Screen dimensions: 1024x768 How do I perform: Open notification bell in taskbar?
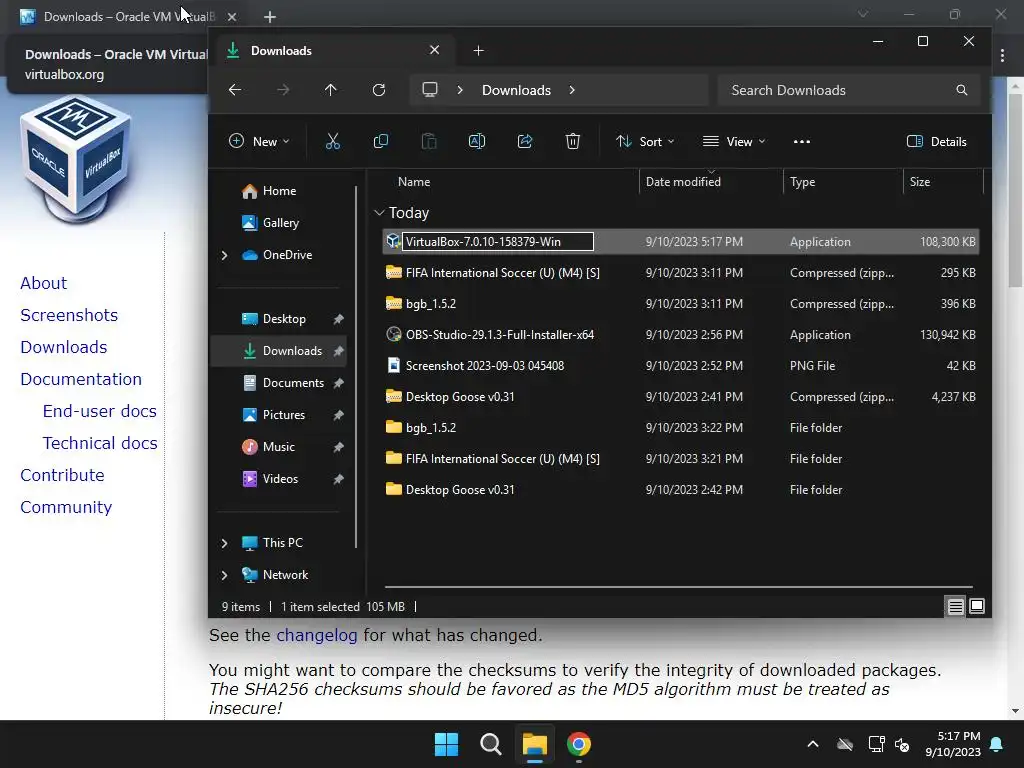(997, 744)
